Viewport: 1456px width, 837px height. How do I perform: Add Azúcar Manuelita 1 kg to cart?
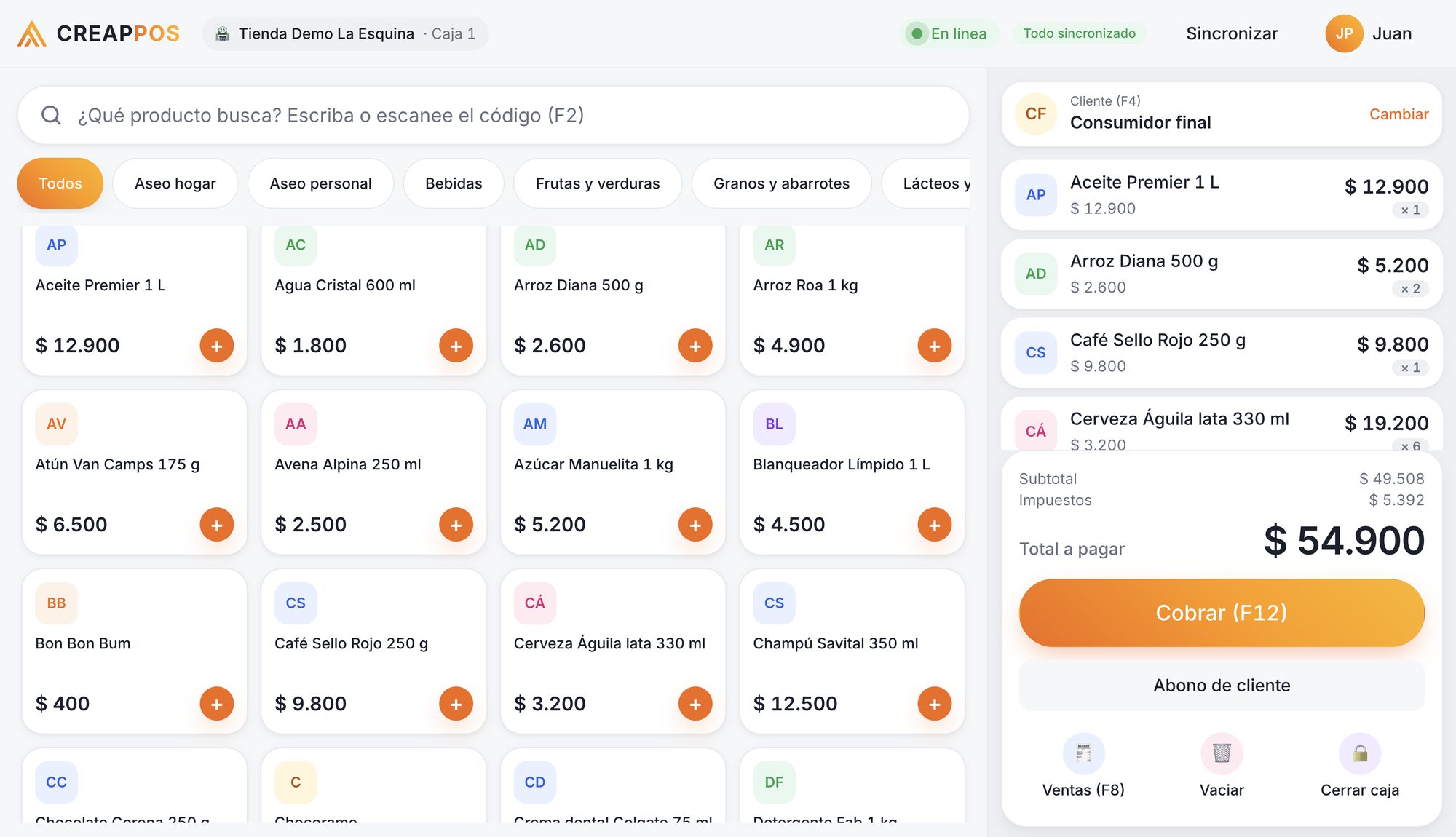click(x=695, y=525)
